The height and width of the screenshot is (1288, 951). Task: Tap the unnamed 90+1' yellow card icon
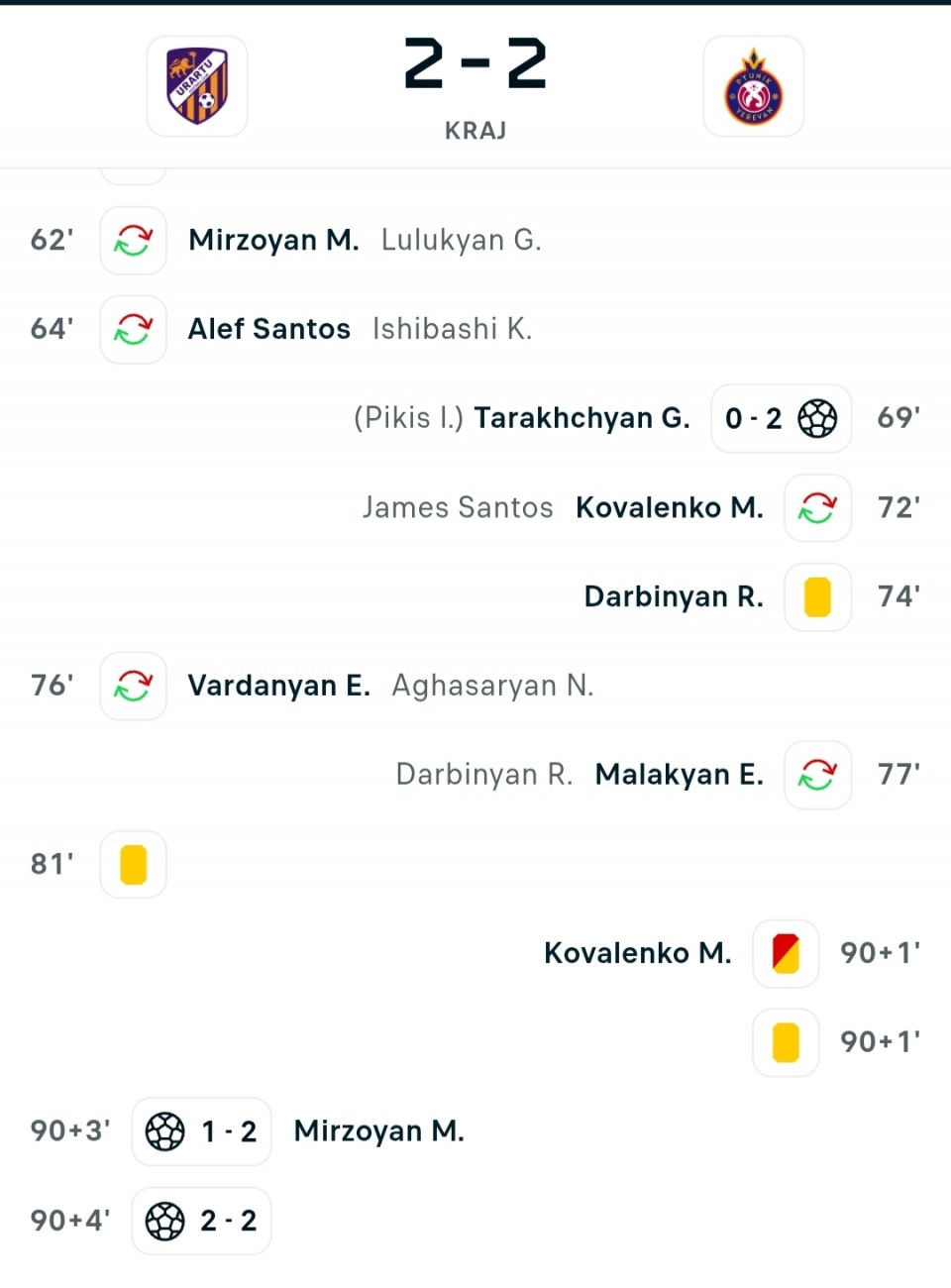click(x=786, y=1042)
